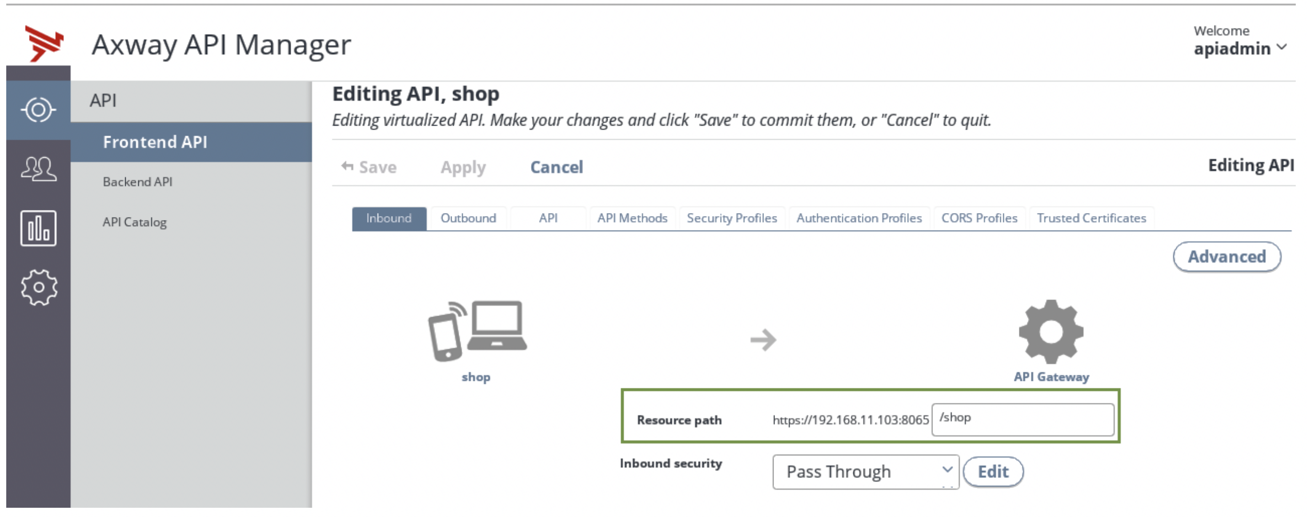1307x517 pixels.
Task: Open the Clients users sidebar icon
Action: click(38, 169)
